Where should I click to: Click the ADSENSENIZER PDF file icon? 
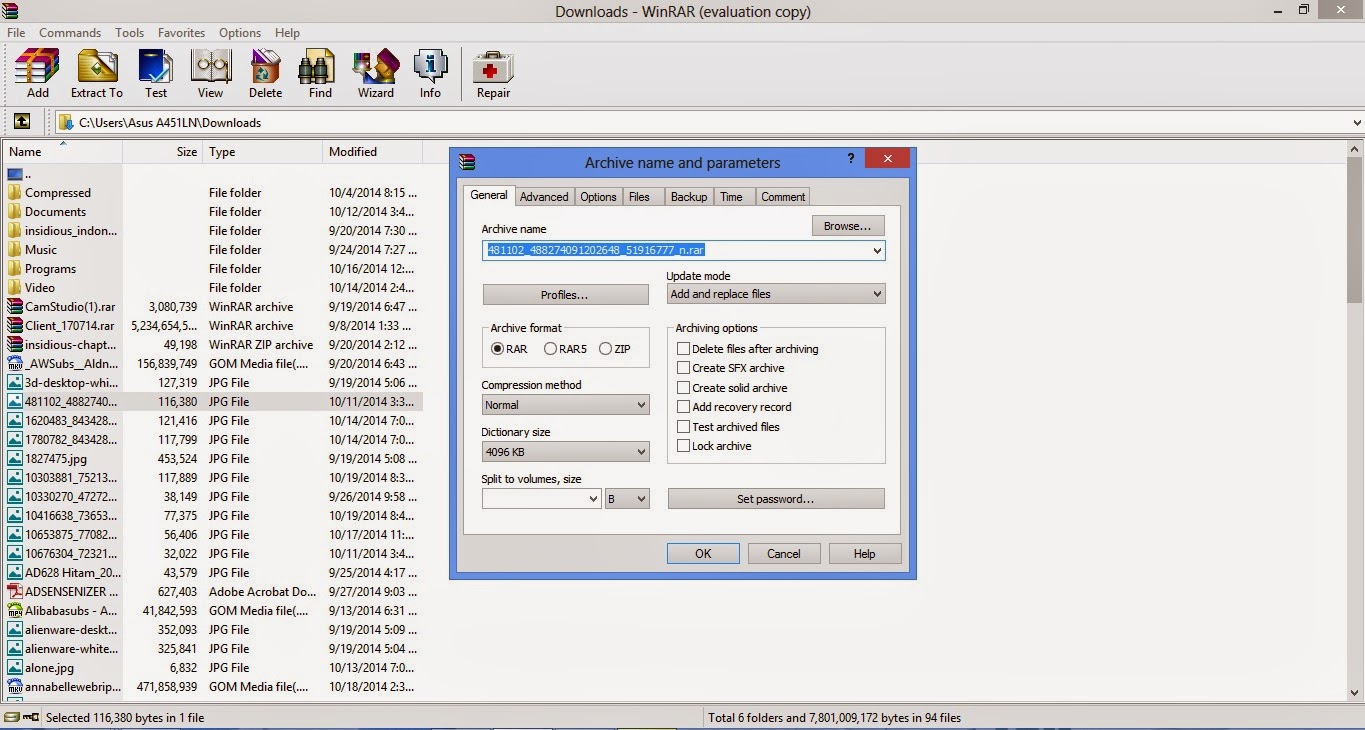(x=15, y=592)
